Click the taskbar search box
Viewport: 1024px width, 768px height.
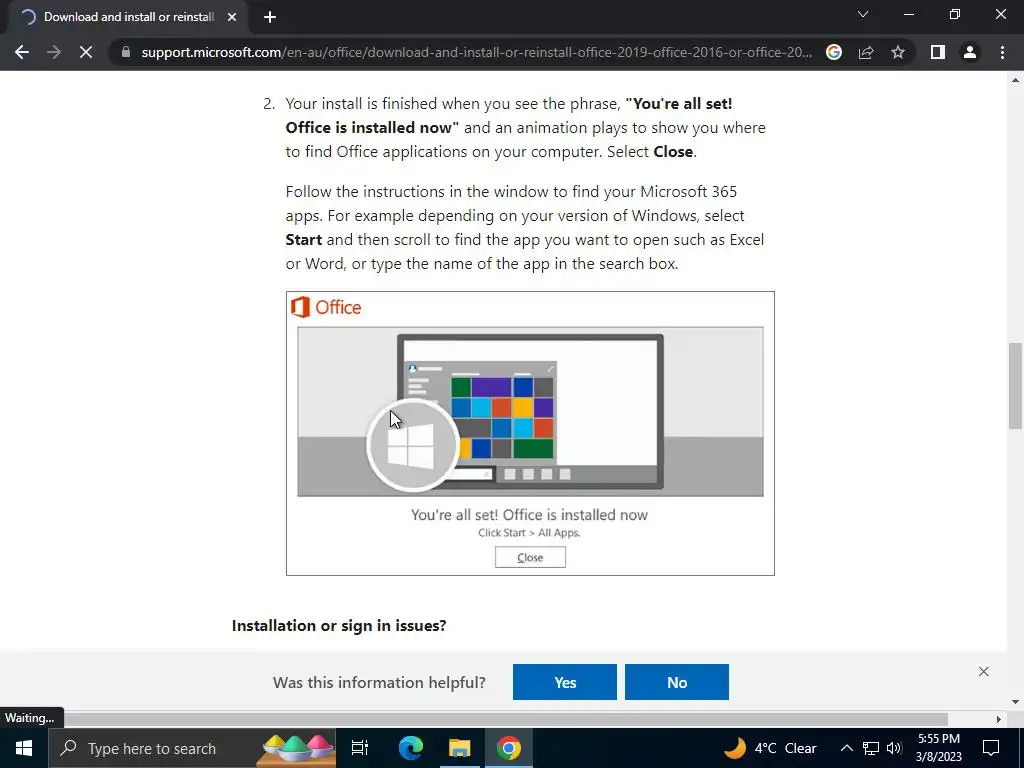192,748
